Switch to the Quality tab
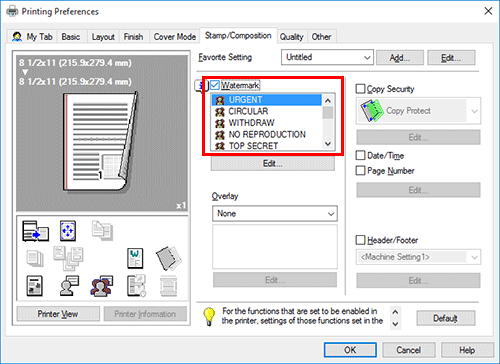Image resolution: width=500 pixels, height=364 pixels. [291, 37]
